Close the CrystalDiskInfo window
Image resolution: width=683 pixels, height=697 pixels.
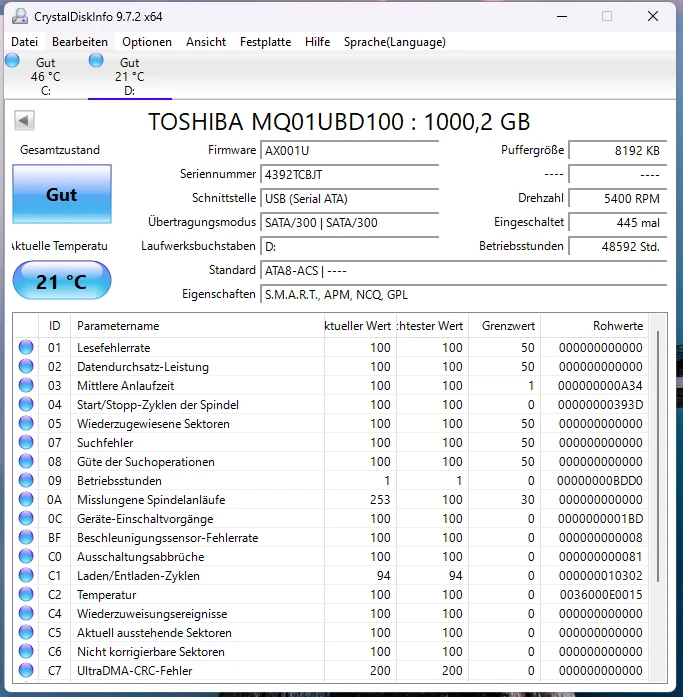(x=653, y=16)
